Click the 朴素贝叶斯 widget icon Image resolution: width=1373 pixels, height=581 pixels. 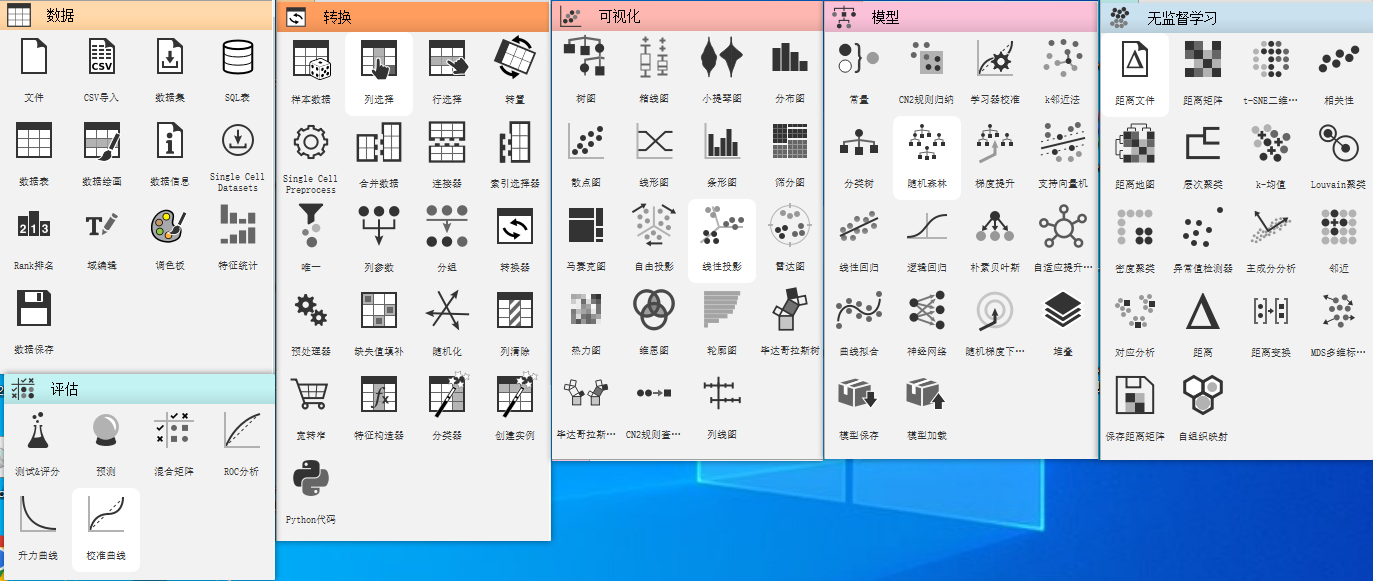(995, 227)
